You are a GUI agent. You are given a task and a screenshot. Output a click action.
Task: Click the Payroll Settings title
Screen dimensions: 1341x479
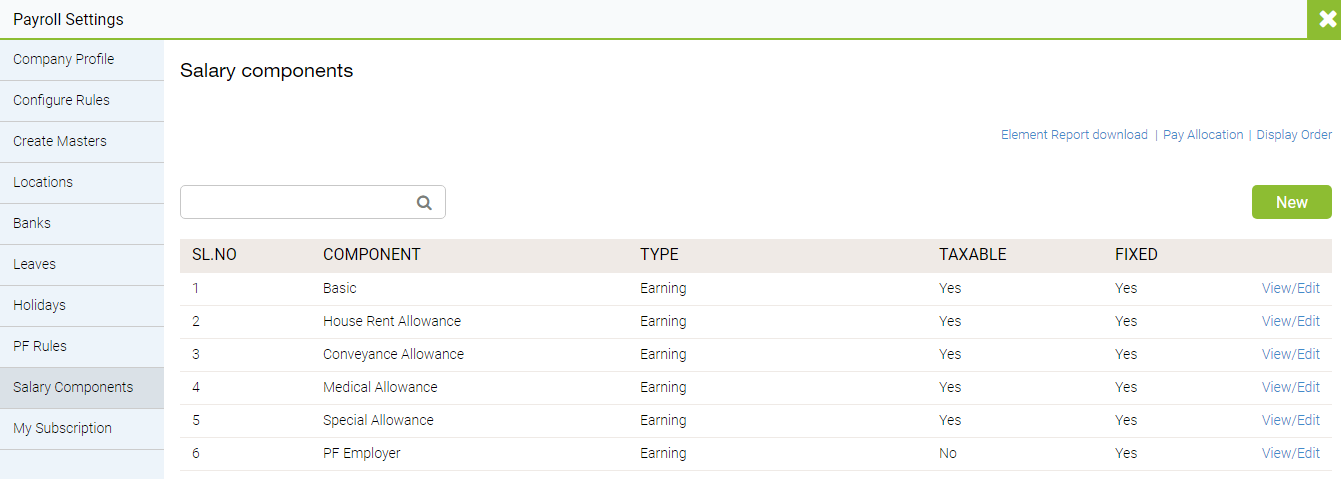(x=68, y=20)
